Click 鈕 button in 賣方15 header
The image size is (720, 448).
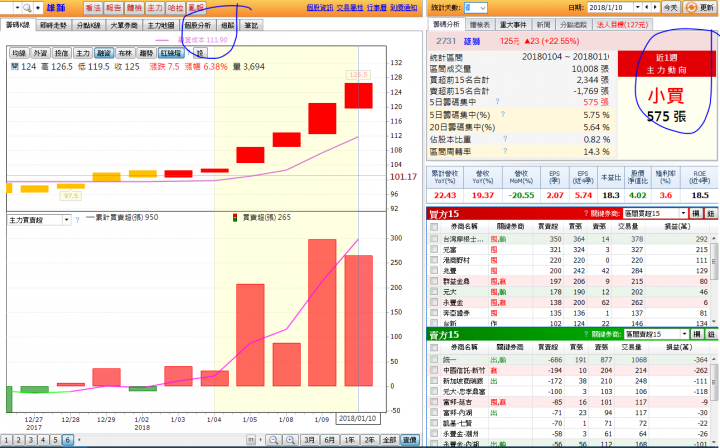711,334
